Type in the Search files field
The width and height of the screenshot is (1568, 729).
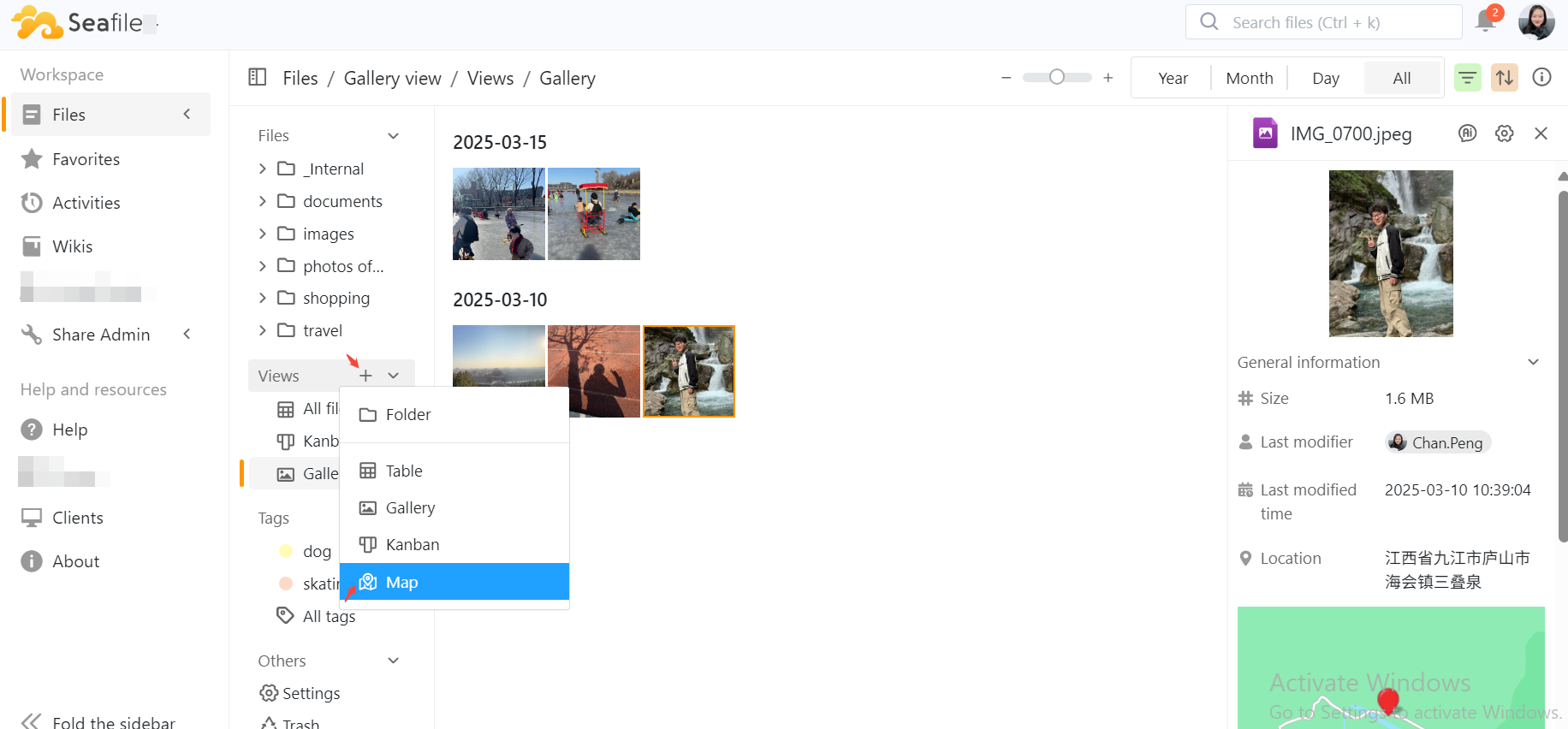pyautogui.click(x=1335, y=22)
